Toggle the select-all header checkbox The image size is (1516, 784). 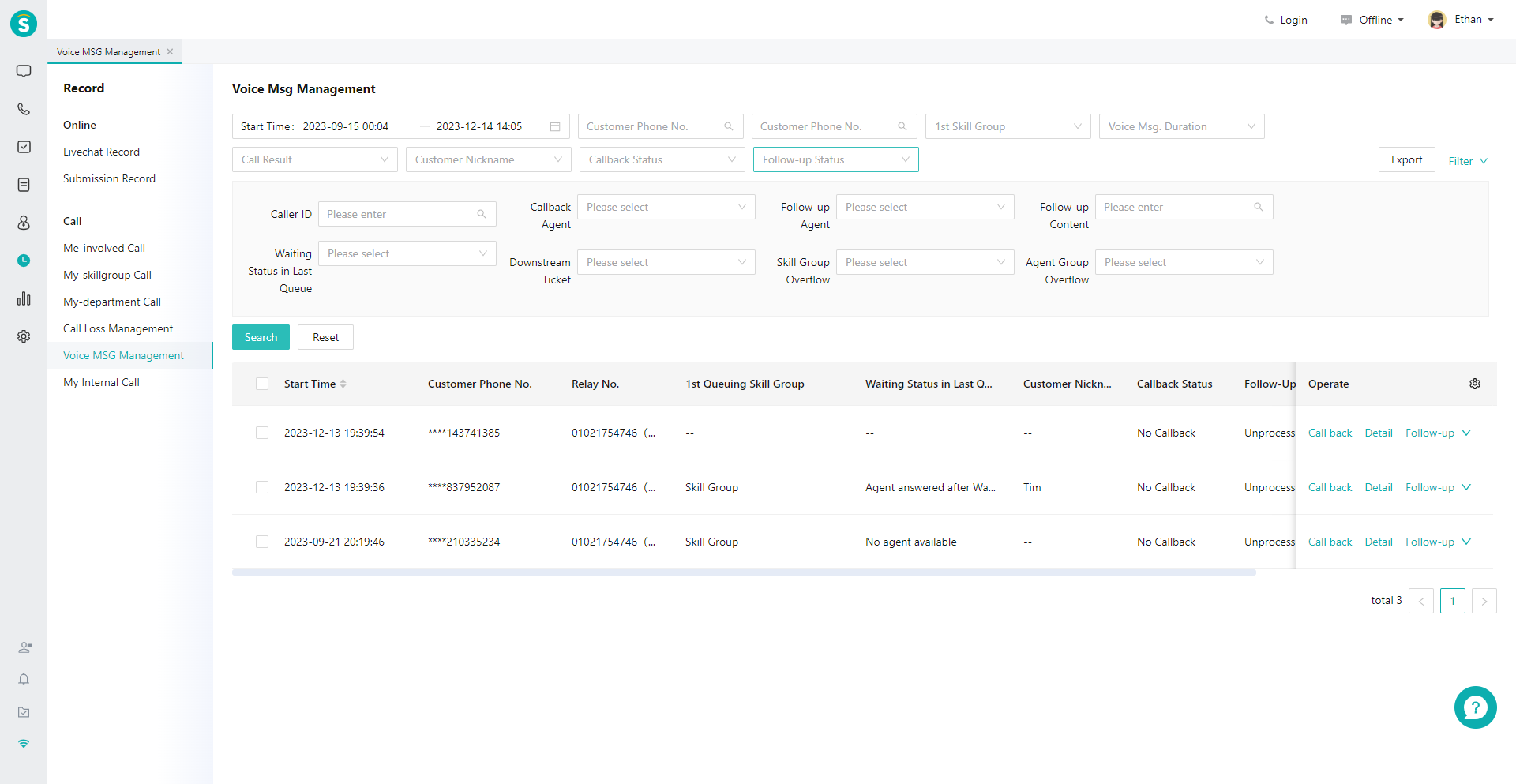pyautogui.click(x=262, y=384)
